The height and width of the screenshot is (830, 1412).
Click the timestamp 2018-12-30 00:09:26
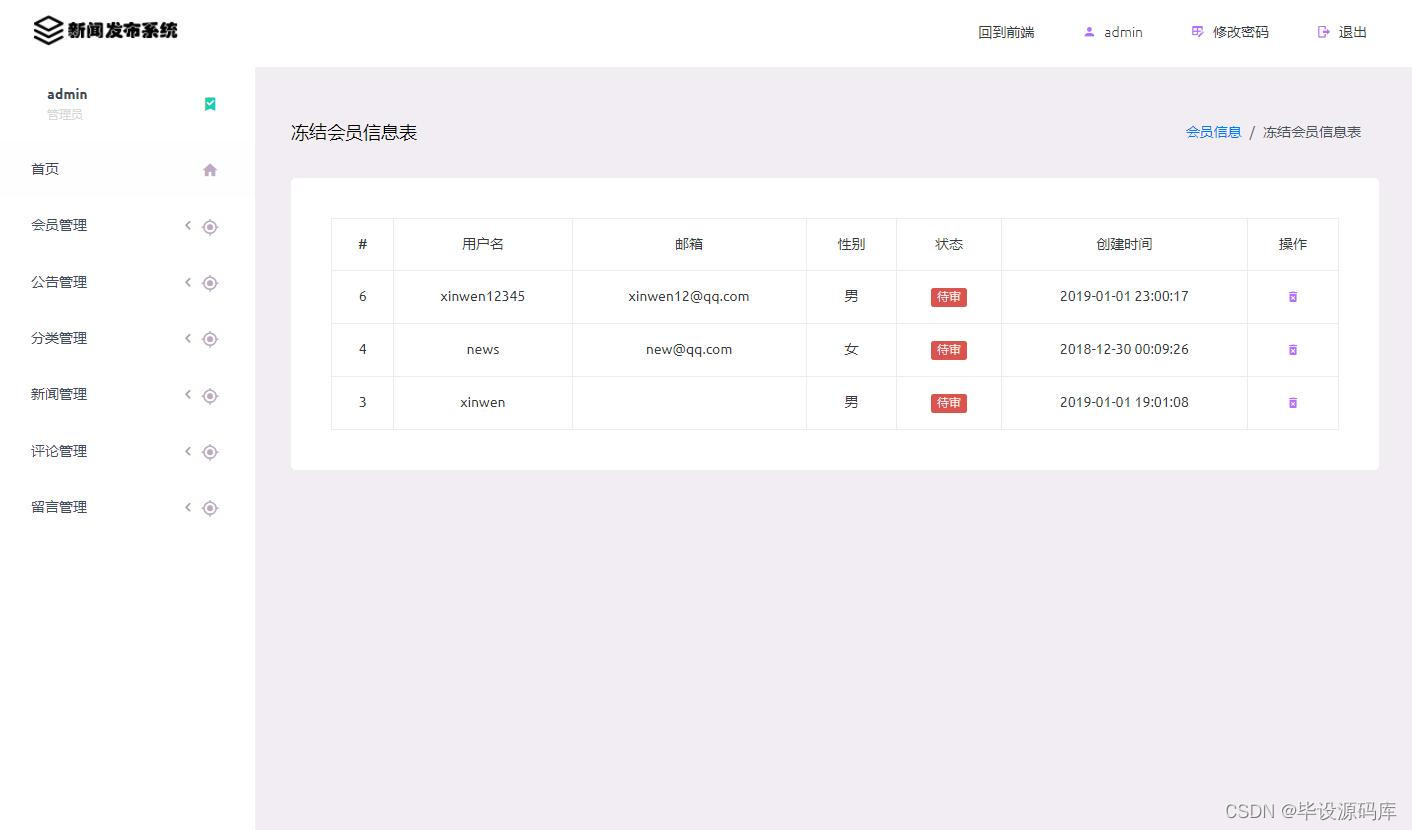(1124, 349)
